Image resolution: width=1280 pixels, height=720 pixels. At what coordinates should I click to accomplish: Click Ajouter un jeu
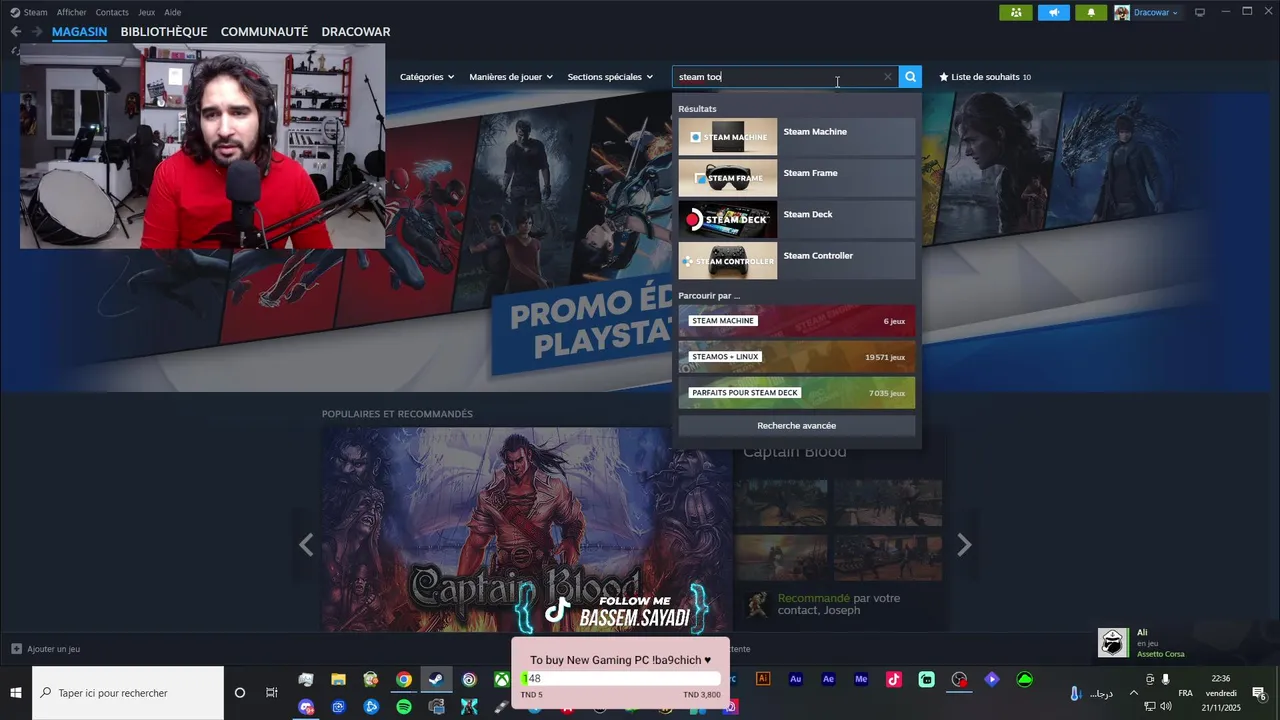point(46,649)
